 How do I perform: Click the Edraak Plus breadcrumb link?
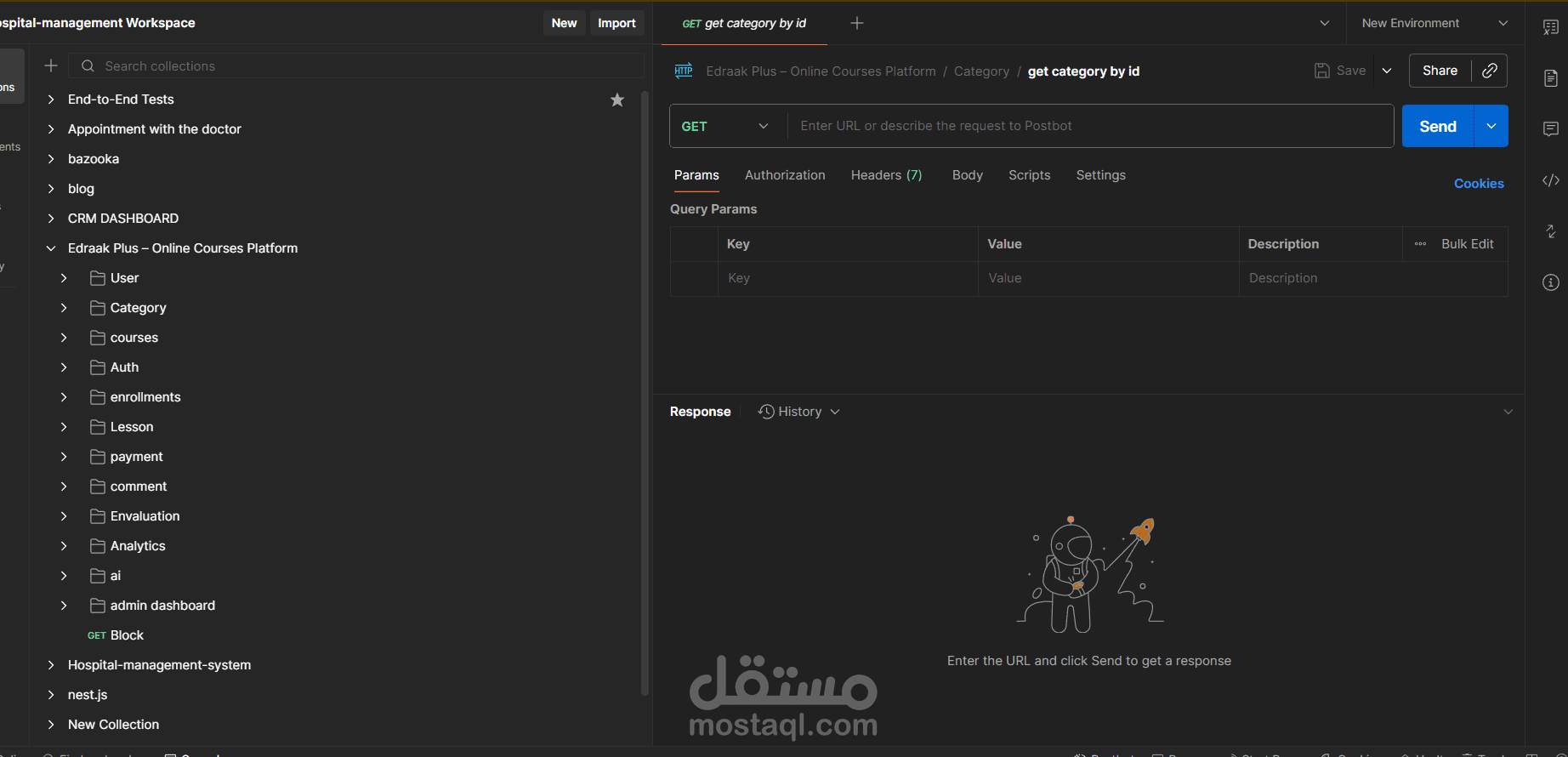pos(821,71)
